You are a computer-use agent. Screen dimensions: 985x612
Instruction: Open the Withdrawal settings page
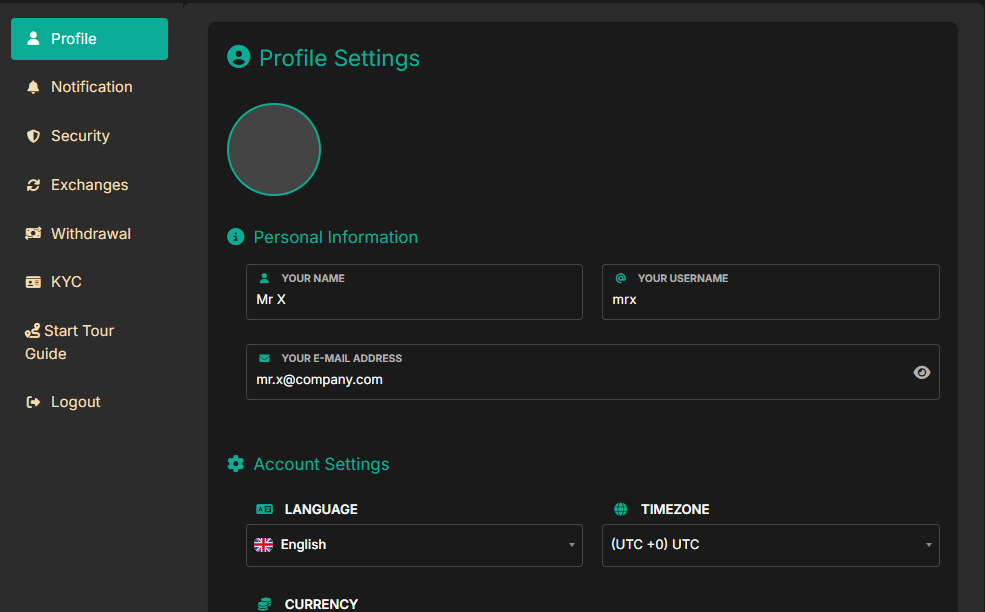(91, 234)
